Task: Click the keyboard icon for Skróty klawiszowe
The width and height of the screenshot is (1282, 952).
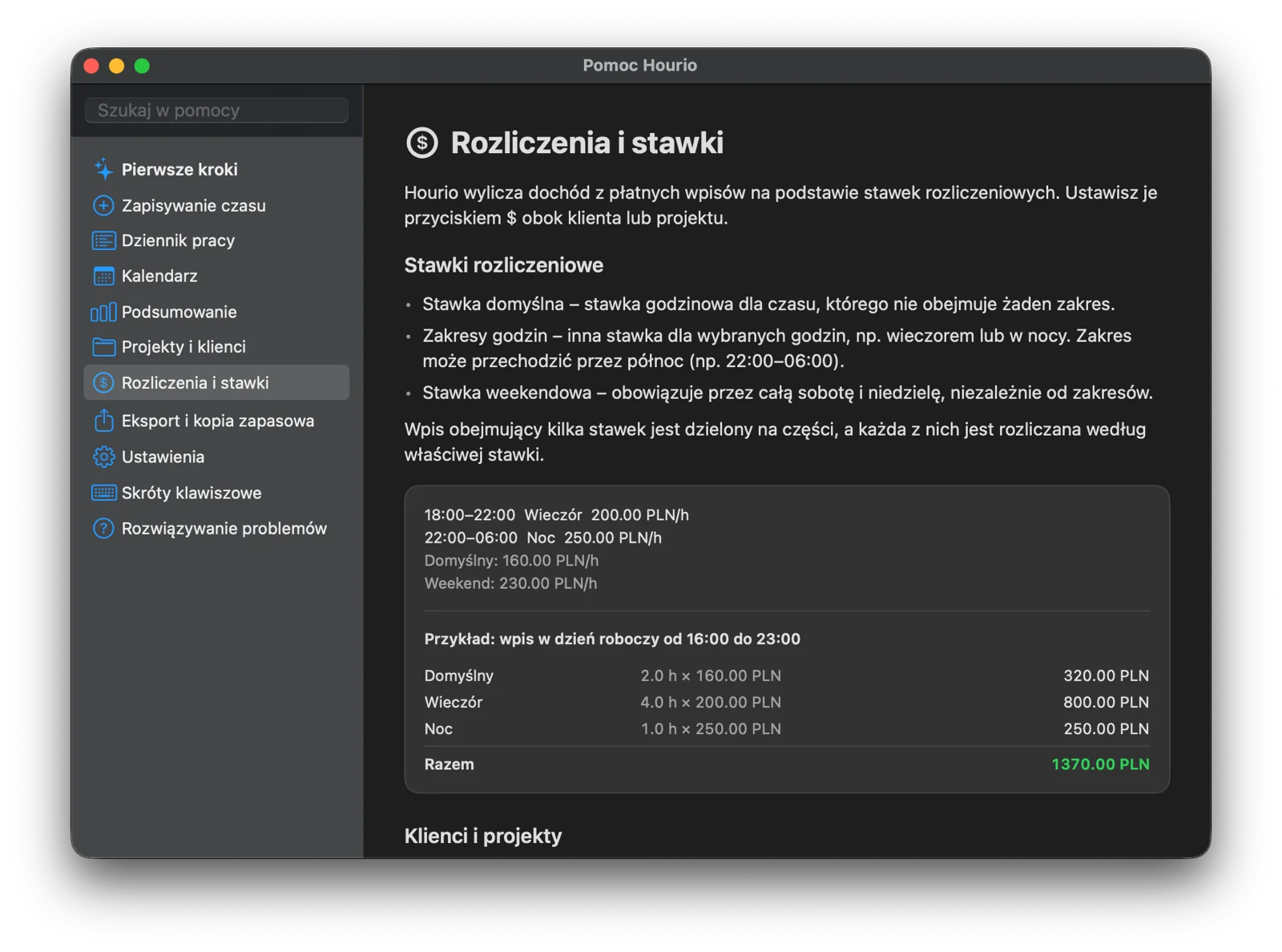Action: click(103, 493)
